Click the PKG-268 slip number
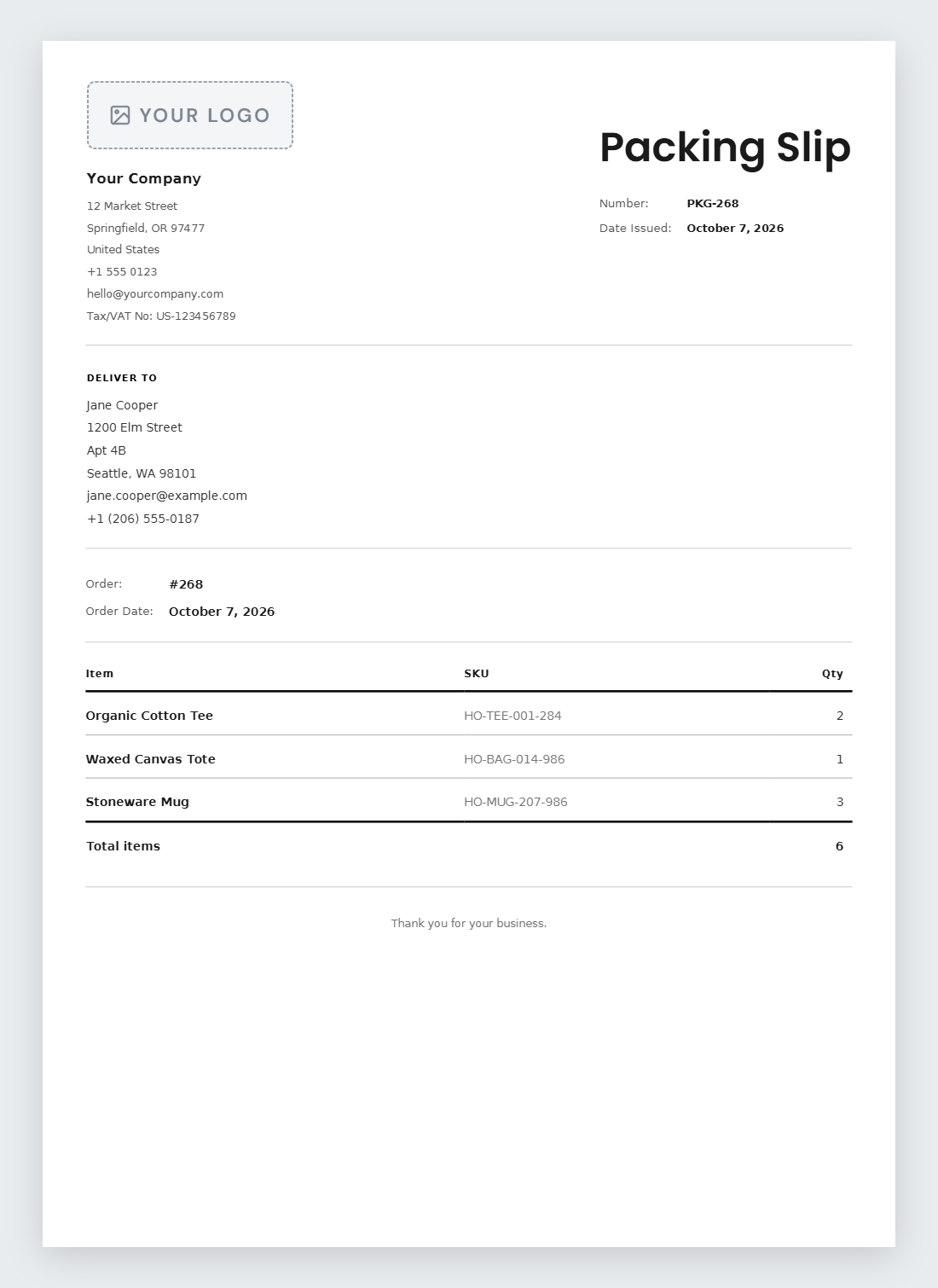Viewport: 938px width, 1288px height. pos(713,204)
